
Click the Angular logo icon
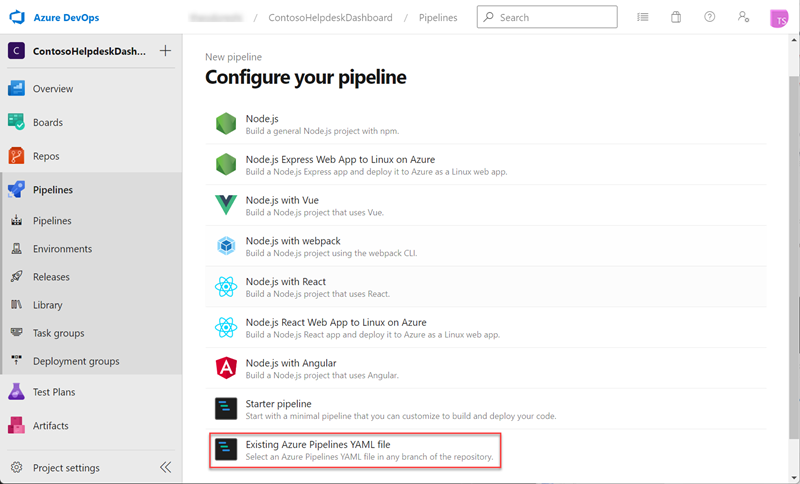click(x=226, y=368)
